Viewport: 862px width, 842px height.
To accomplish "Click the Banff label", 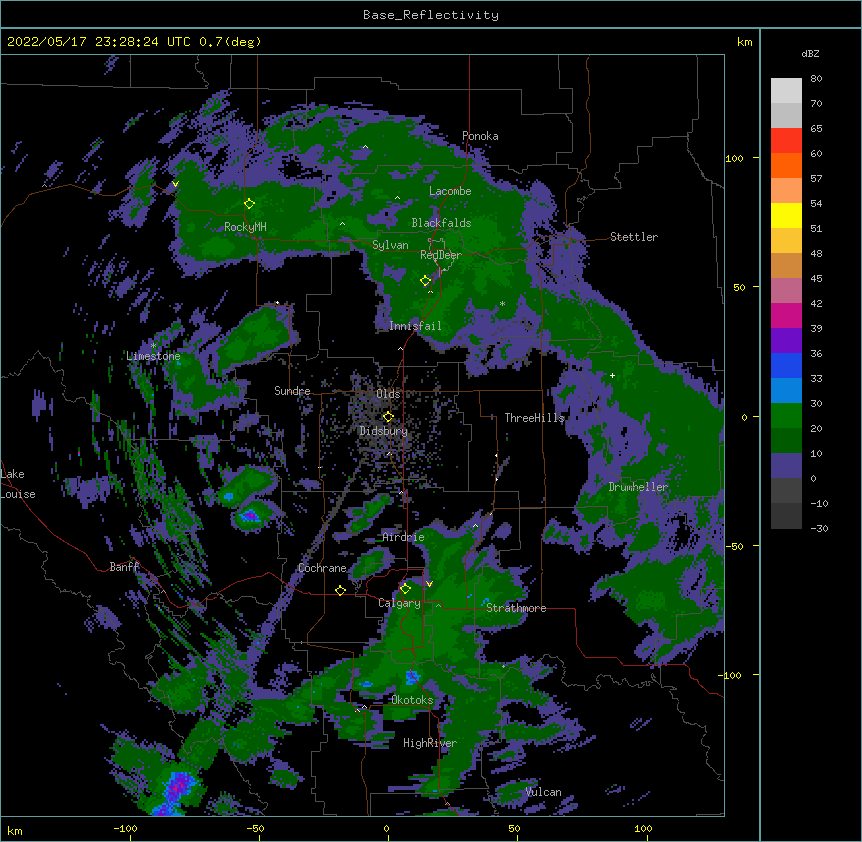I will pyautogui.click(x=124, y=567).
